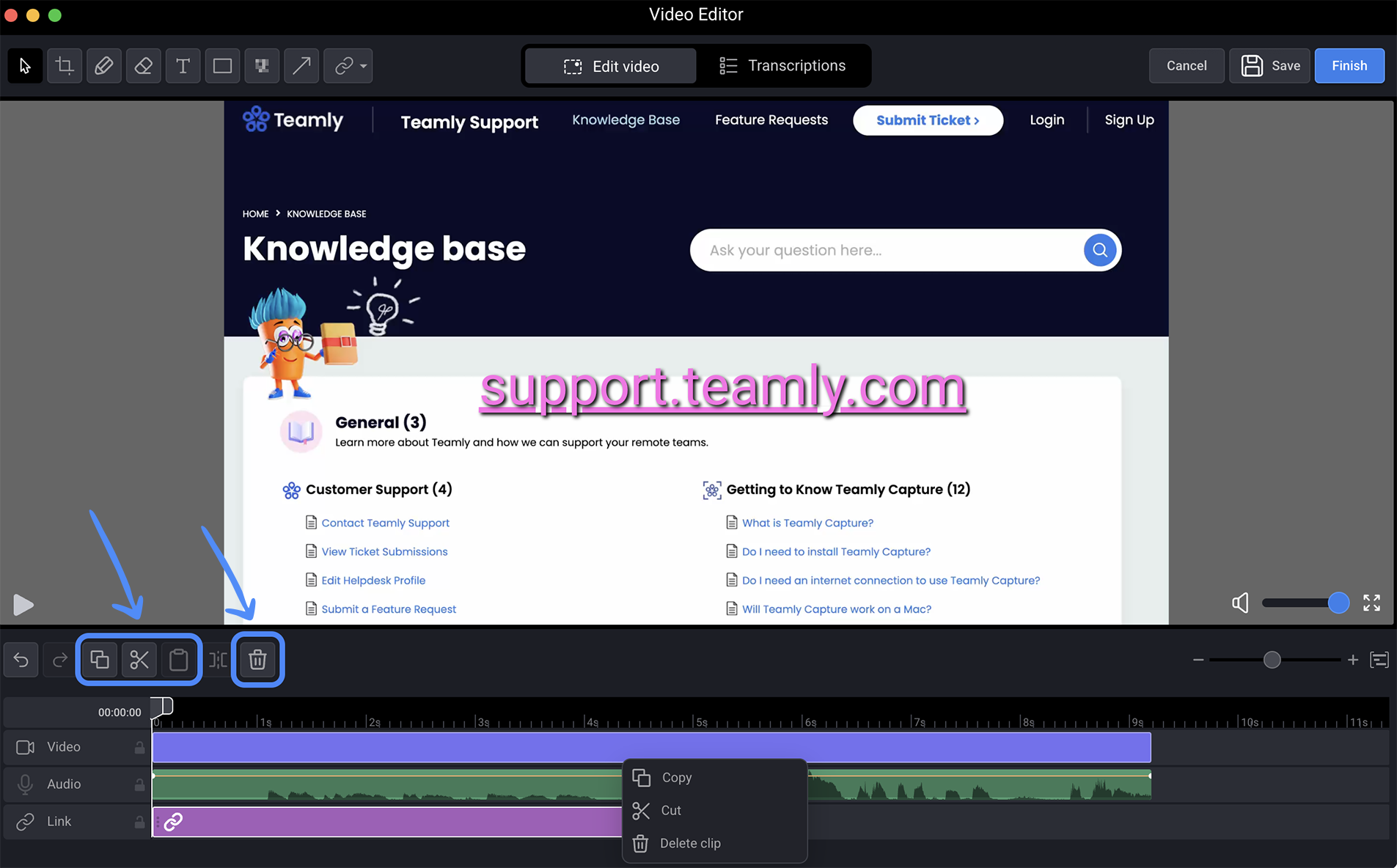Zoom out the timeline with minus
This screenshot has width=1397, height=868.
point(1198,660)
